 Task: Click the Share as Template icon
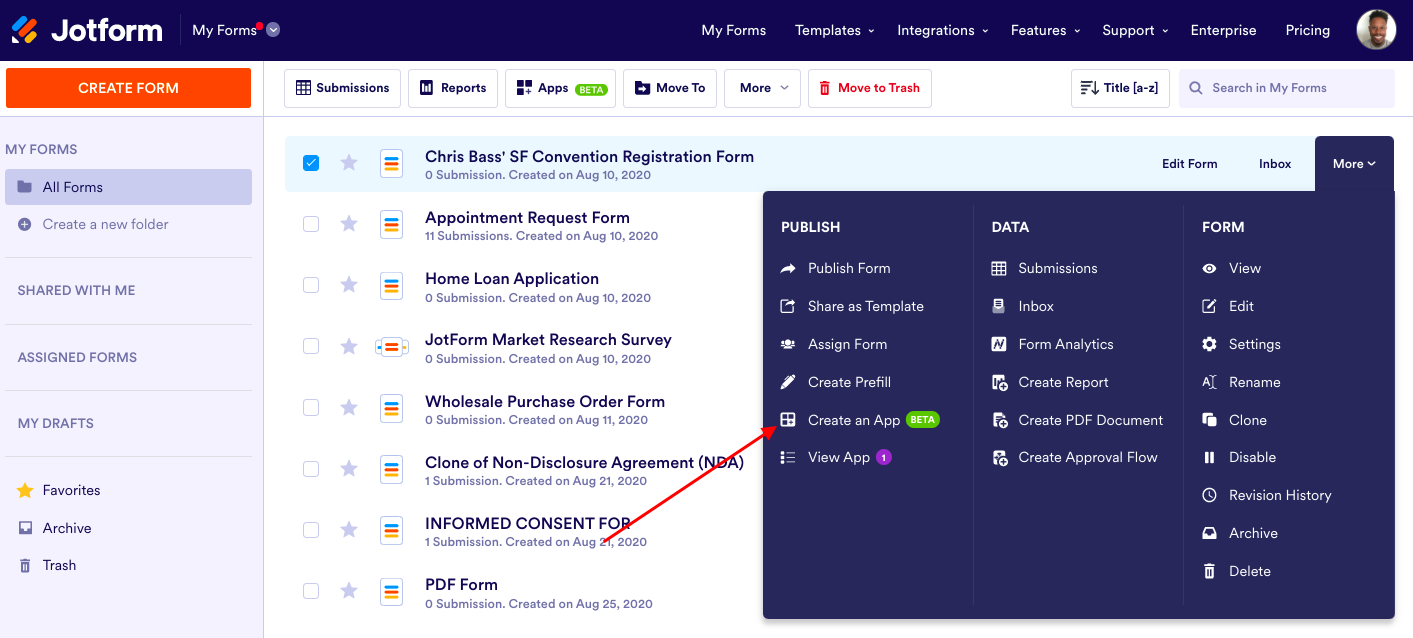(788, 306)
